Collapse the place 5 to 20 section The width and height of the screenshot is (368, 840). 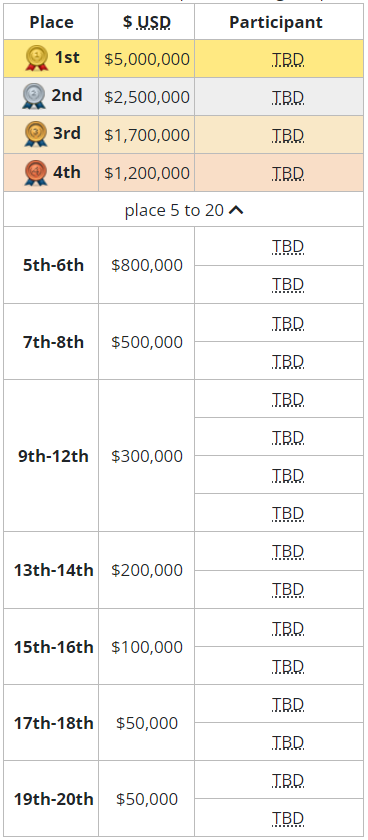coord(184,210)
